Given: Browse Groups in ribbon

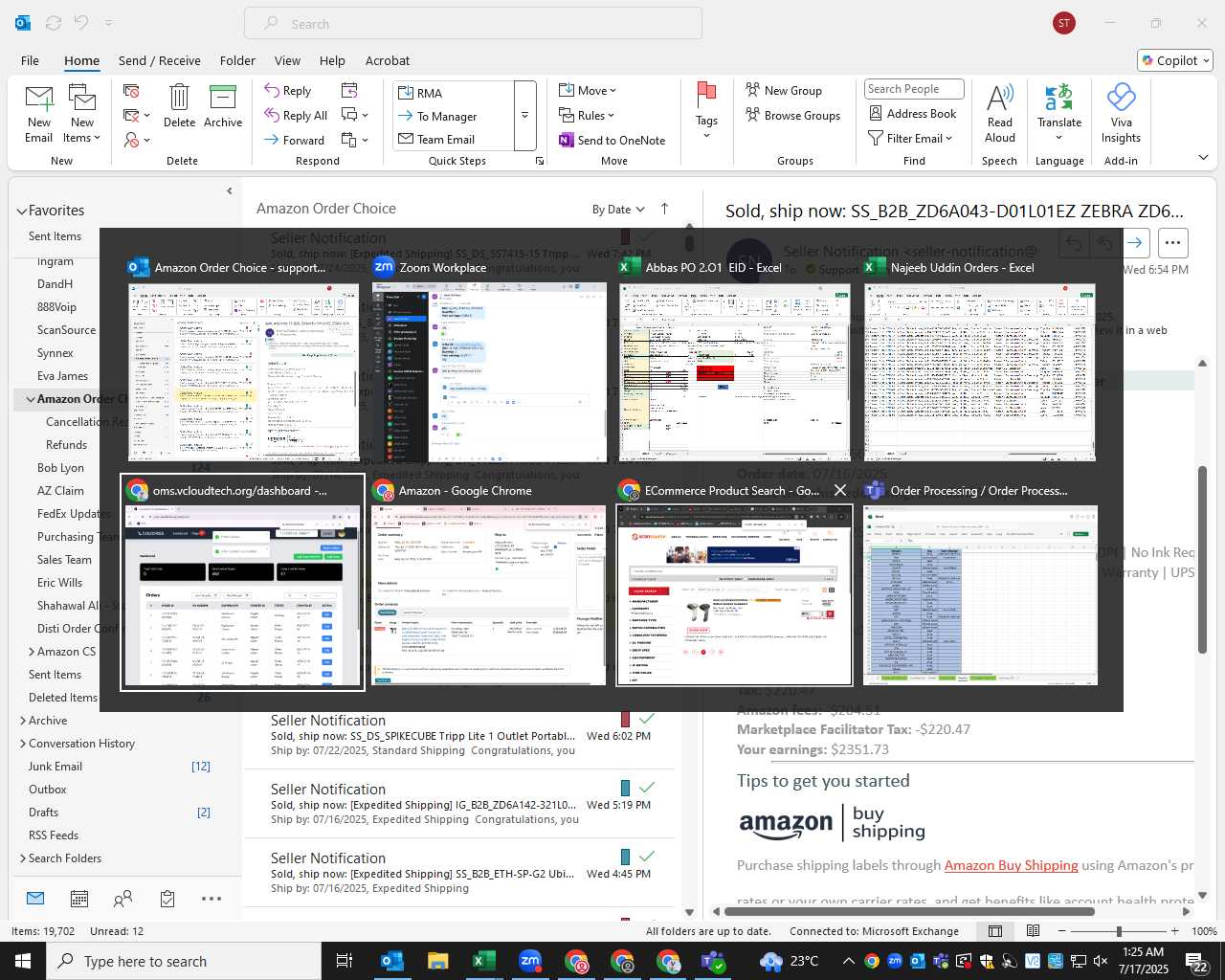Looking at the screenshot, I should (x=792, y=115).
